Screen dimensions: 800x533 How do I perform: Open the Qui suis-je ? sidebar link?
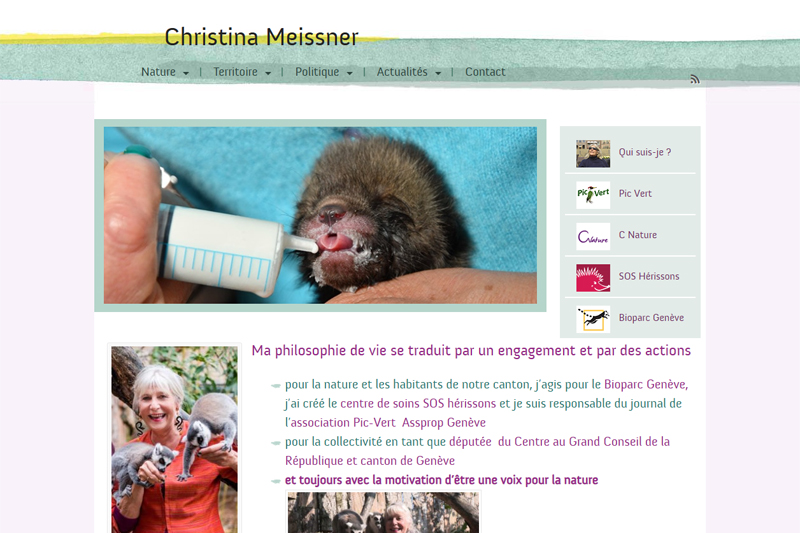pyautogui.click(x=645, y=152)
